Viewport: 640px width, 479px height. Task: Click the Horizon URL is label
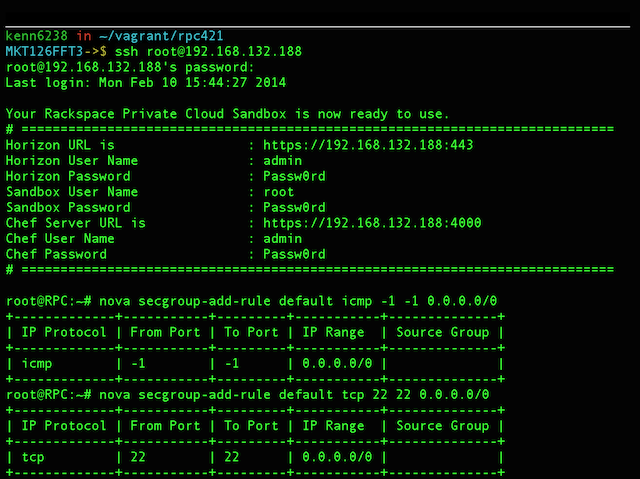pyautogui.click(x=60, y=145)
